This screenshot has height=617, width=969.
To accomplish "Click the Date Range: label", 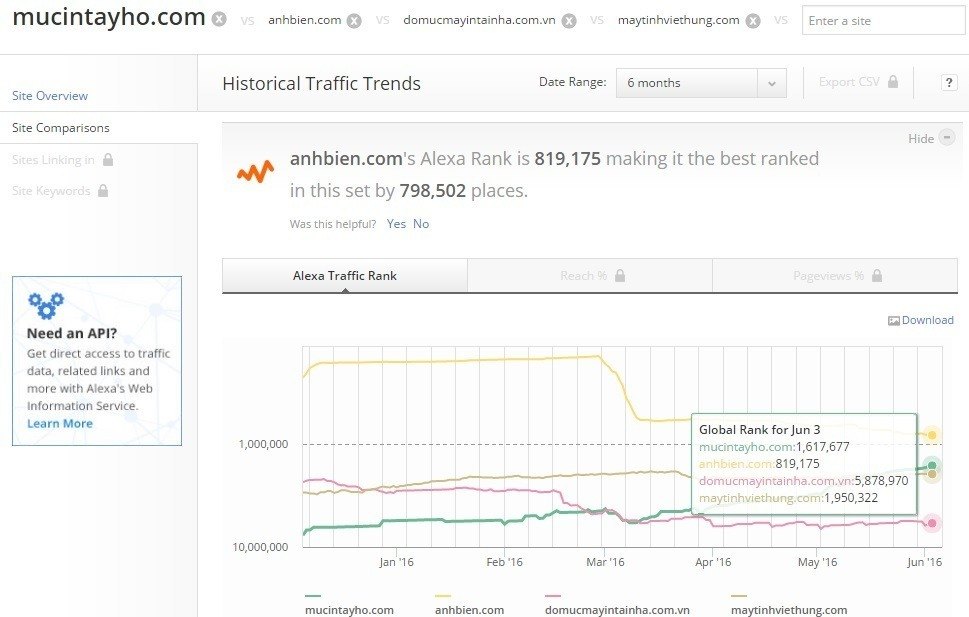I will click(x=572, y=82).
